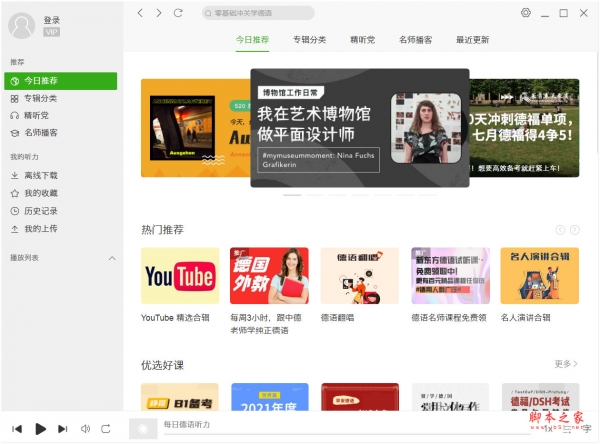Go forward with the right arrow
Screen dimensions: 600x444
point(159,13)
